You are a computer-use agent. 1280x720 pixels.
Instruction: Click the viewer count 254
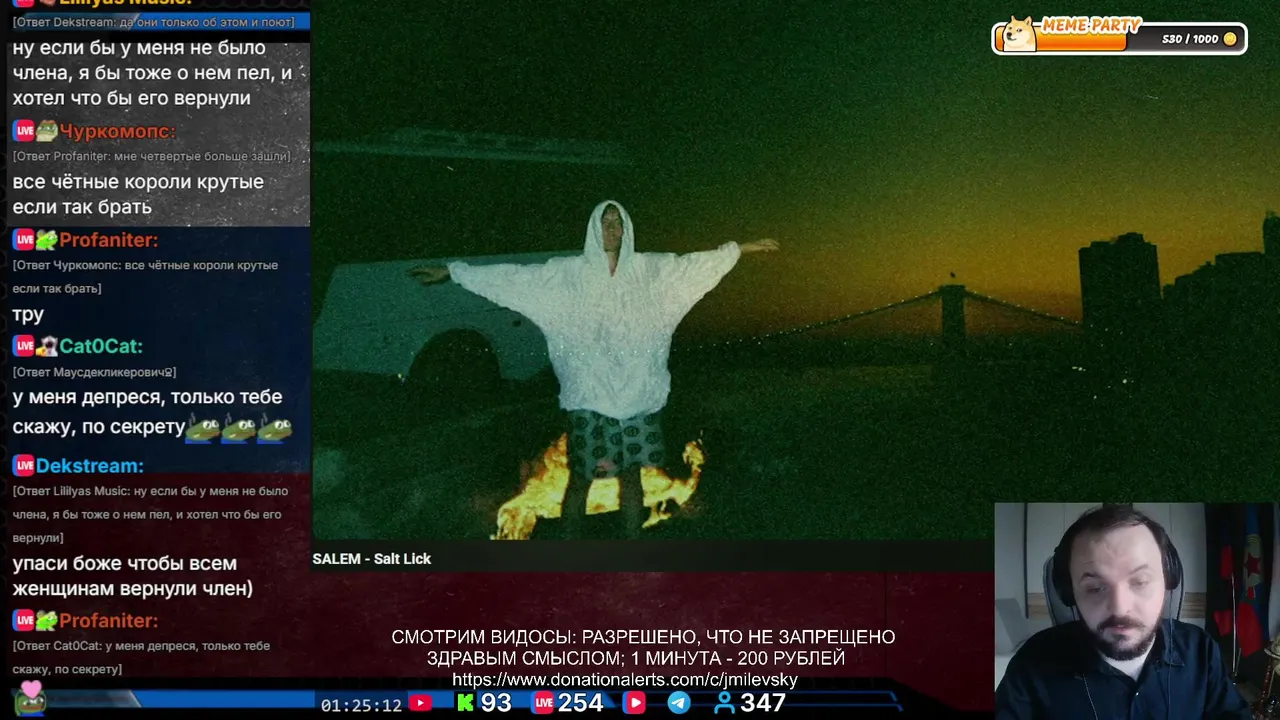pyautogui.click(x=580, y=703)
